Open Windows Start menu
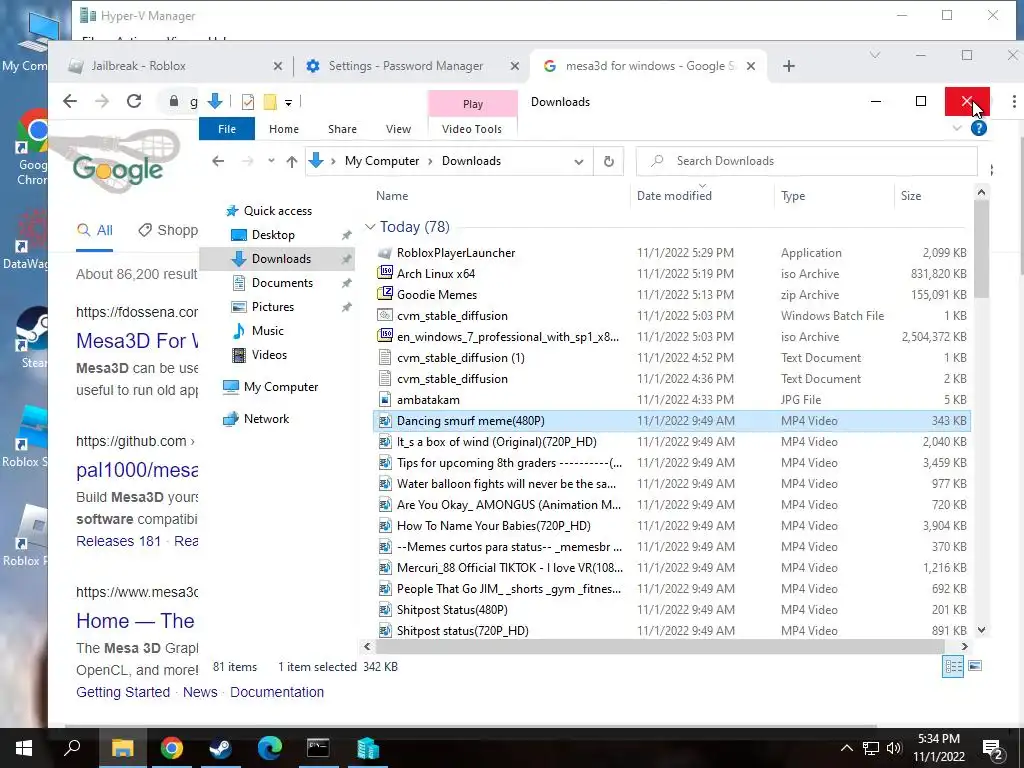Image resolution: width=1024 pixels, height=768 pixels. (24, 748)
